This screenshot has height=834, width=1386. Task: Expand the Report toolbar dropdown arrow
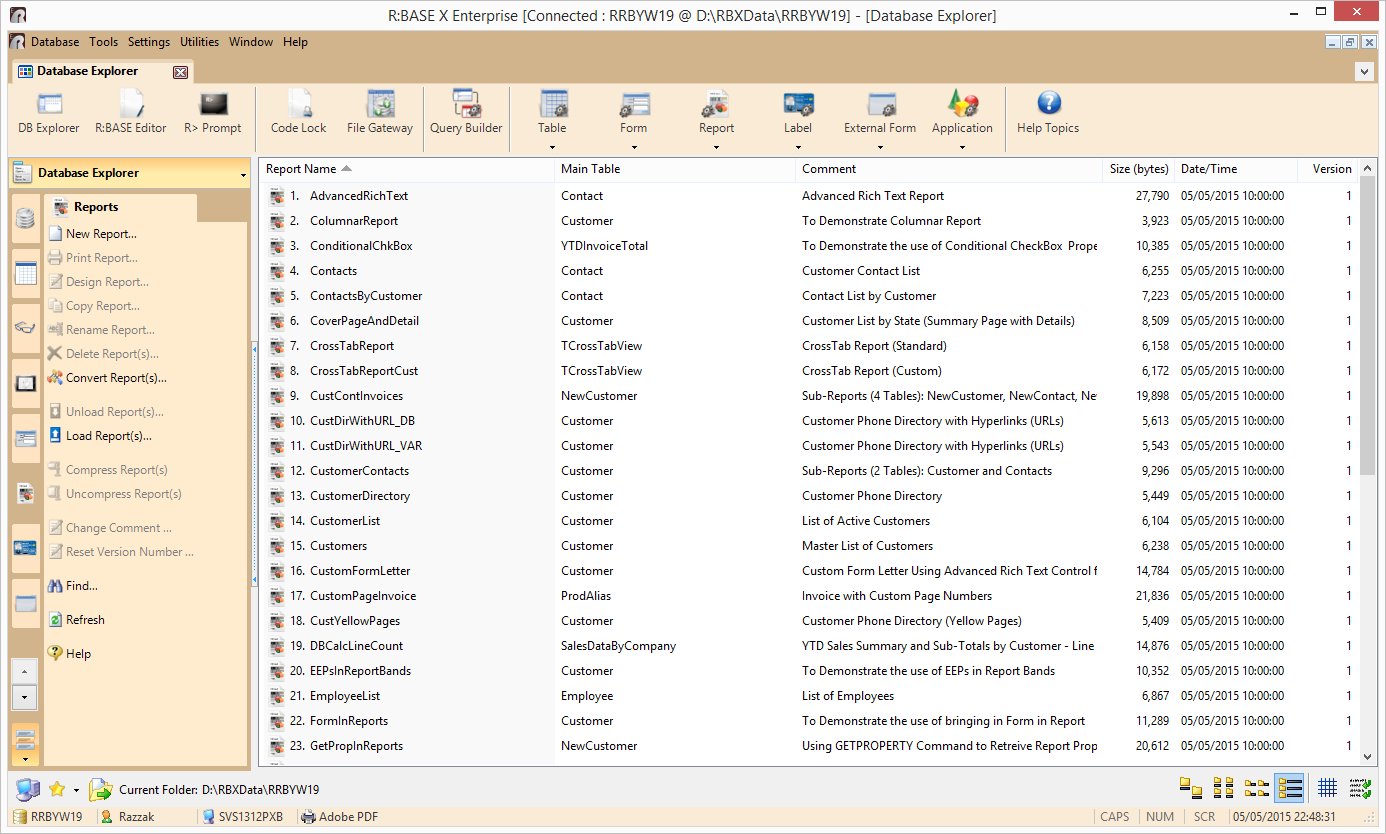(716, 148)
